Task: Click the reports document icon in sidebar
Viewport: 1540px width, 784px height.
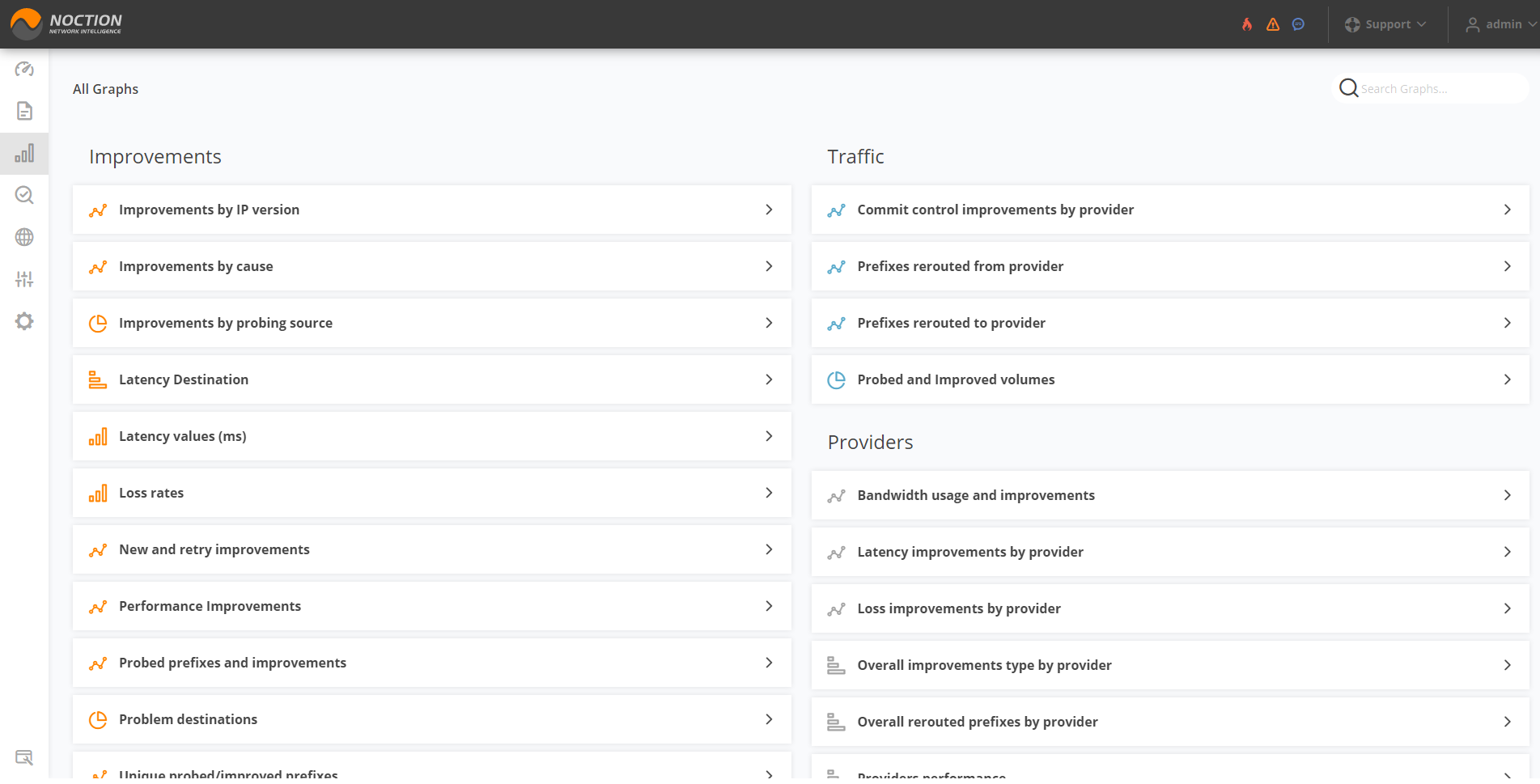Action: 24,111
